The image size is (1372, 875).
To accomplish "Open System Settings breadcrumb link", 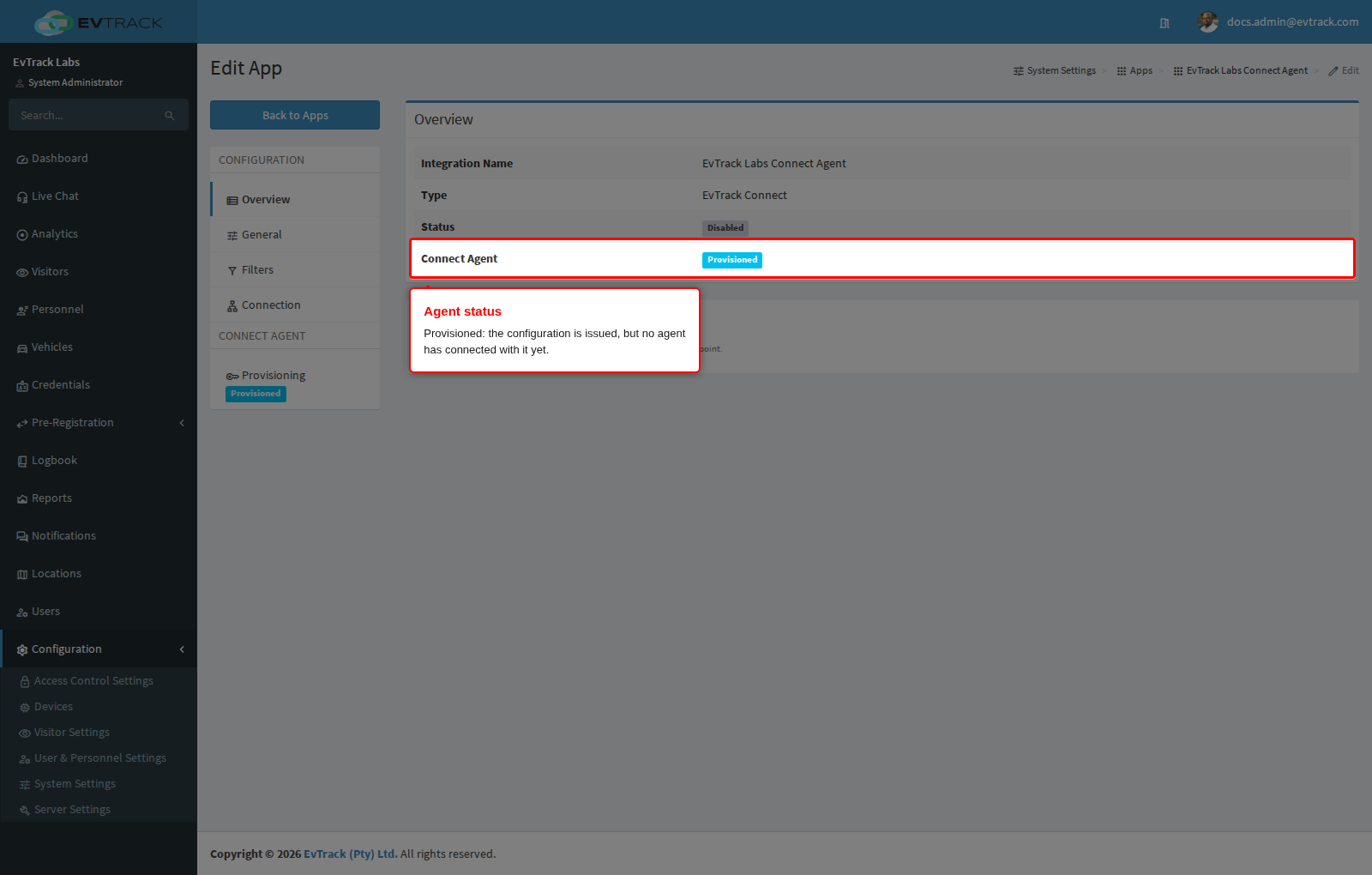I will pos(1055,71).
